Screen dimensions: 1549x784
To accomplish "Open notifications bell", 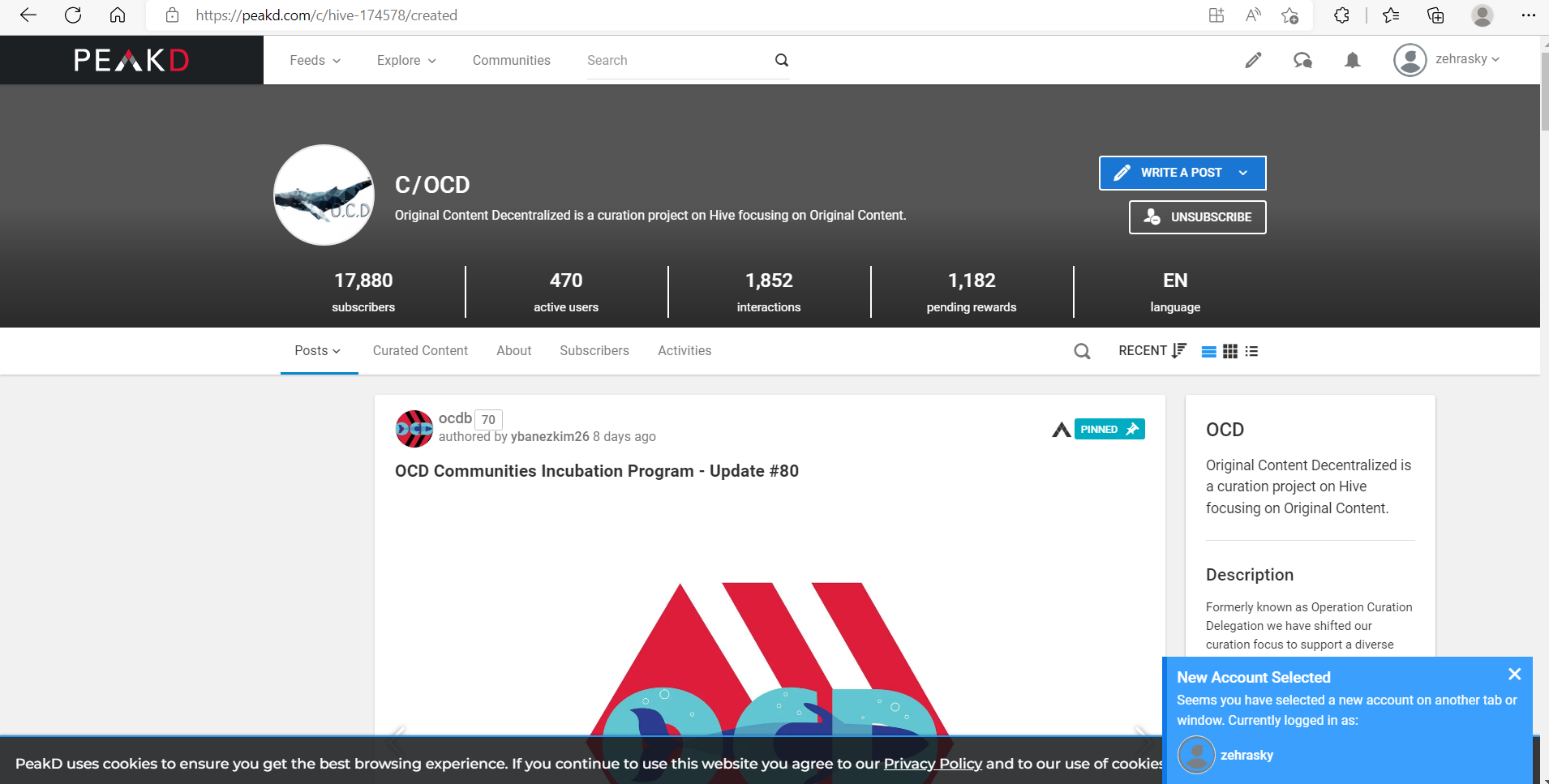I will (x=1352, y=60).
